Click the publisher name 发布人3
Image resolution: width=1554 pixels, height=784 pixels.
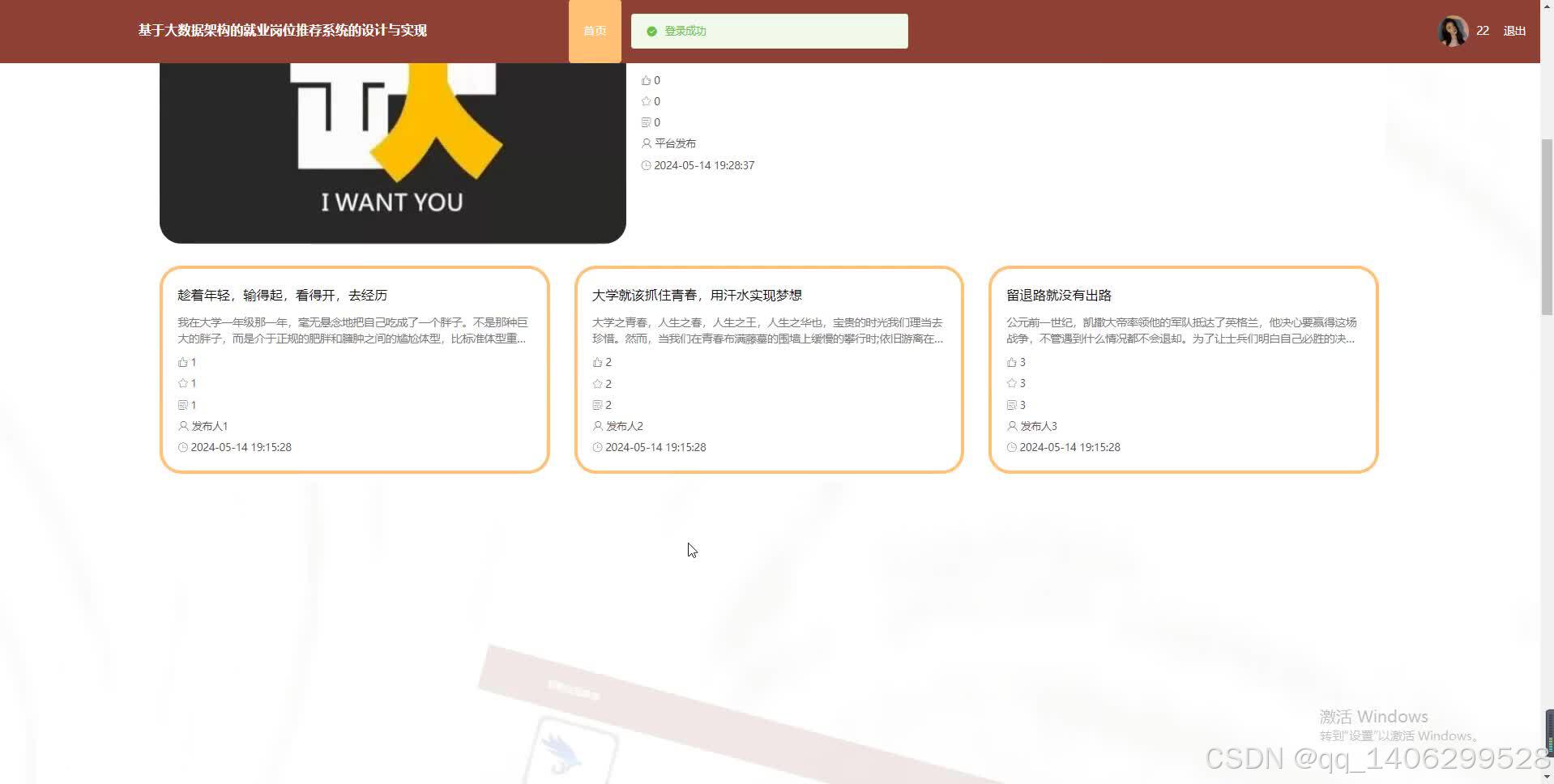(x=1039, y=426)
